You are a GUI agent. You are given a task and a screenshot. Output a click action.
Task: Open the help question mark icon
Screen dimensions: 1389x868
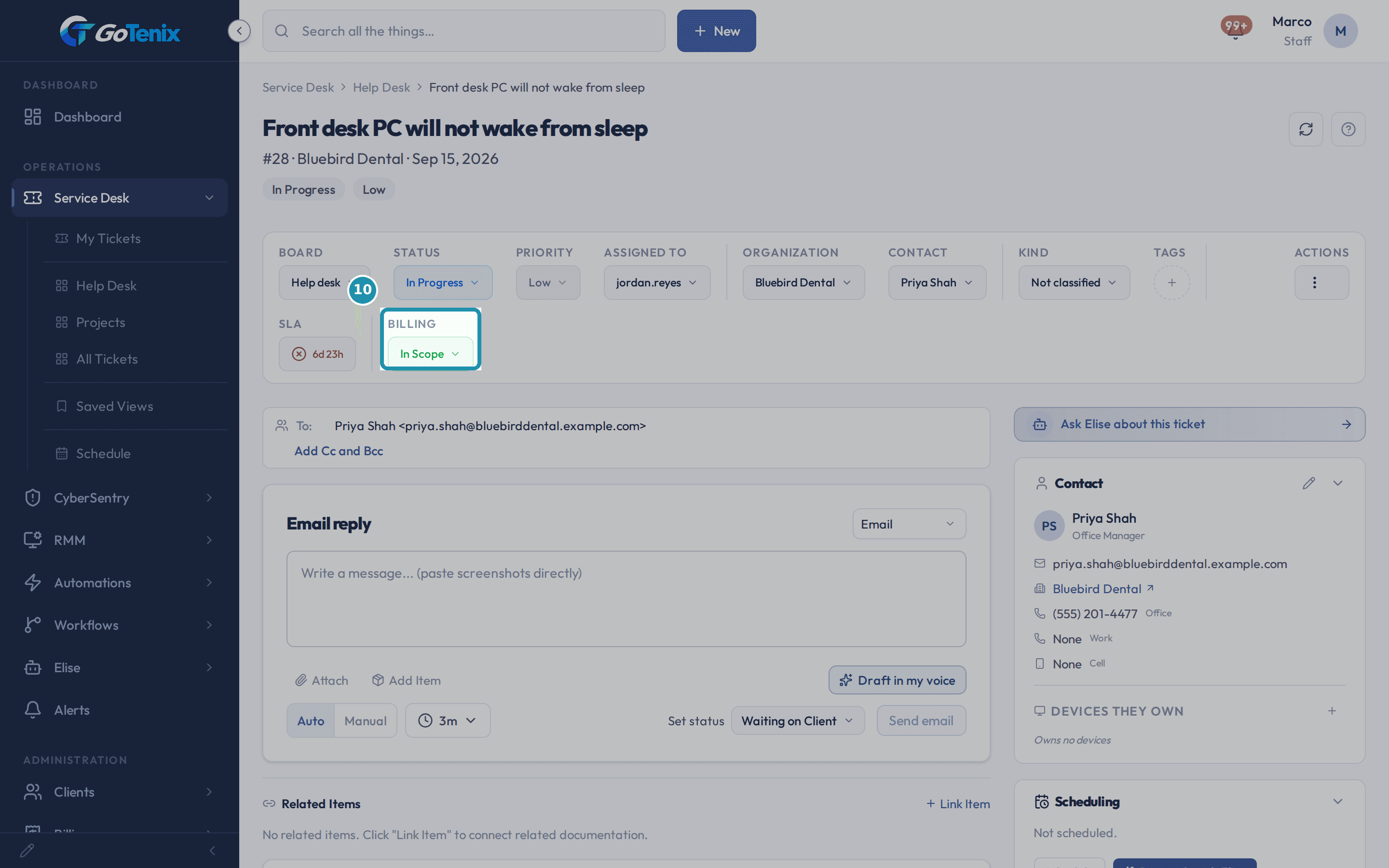pos(1348,129)
